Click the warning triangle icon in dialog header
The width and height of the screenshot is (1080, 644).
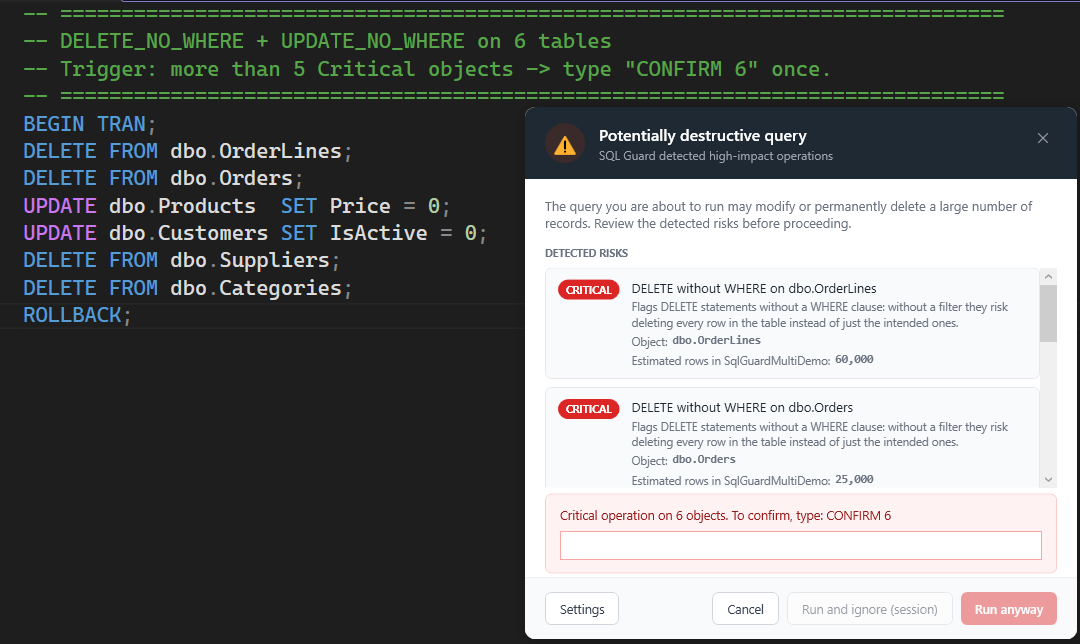click(565, 144)
